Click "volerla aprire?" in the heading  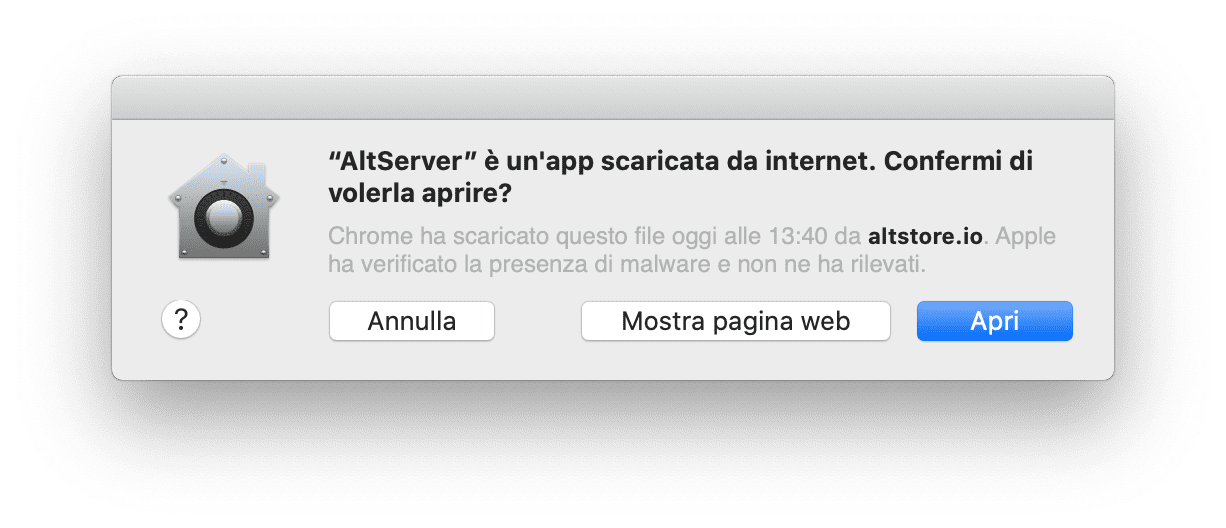coord(420,193)
